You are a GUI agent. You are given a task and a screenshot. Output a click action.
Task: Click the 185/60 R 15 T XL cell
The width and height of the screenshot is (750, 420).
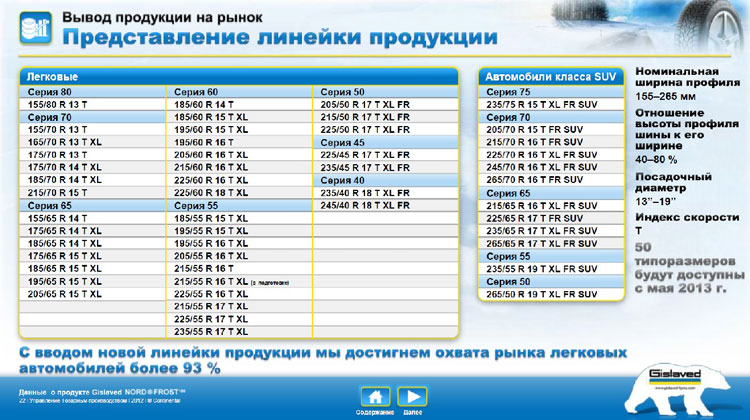pos(239,117)
